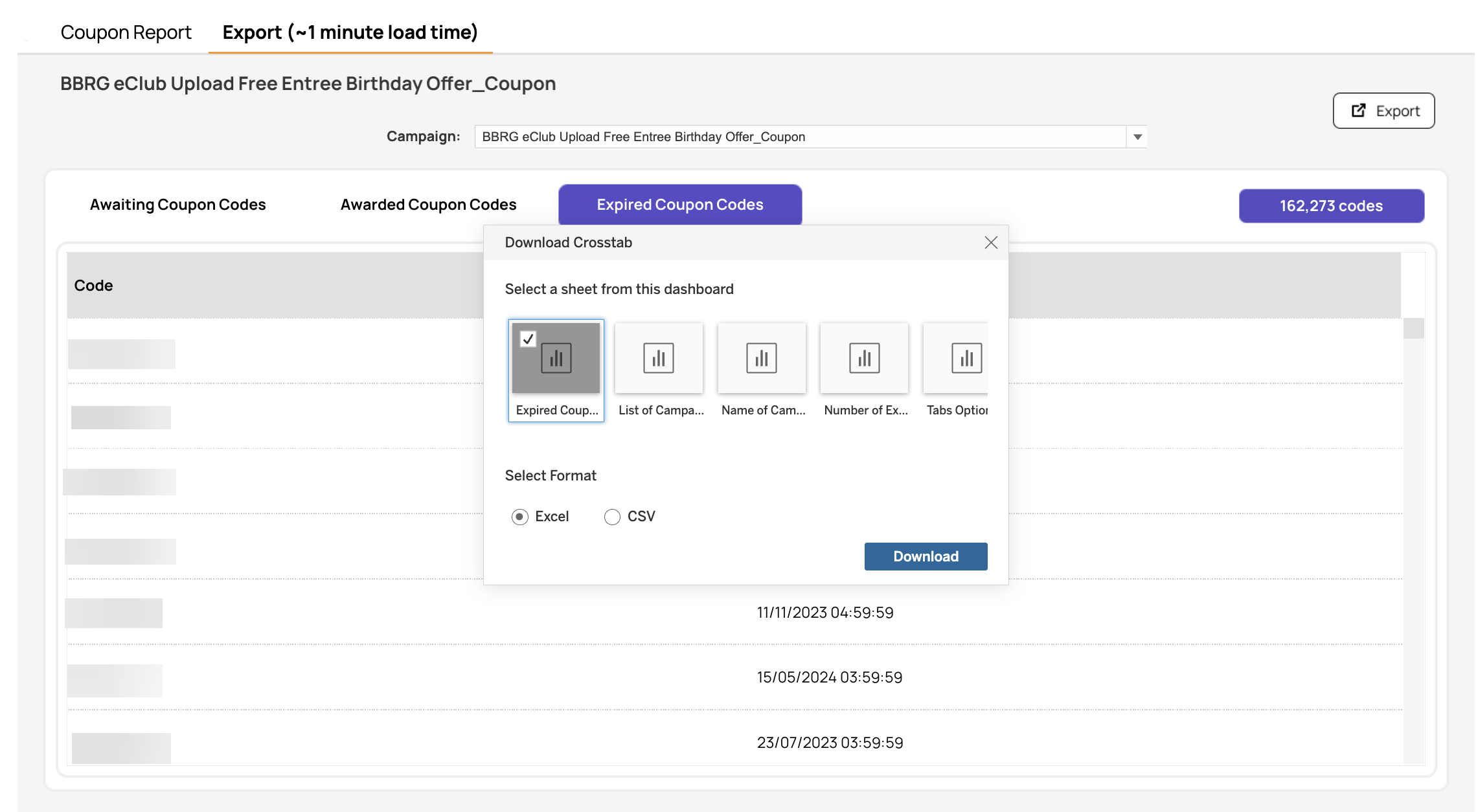Image resolution: width=1478 pixels, height=812 pixels.
Task: Open the Awaiting Coupon Codes tab
Action: click(x=178, y=205)
